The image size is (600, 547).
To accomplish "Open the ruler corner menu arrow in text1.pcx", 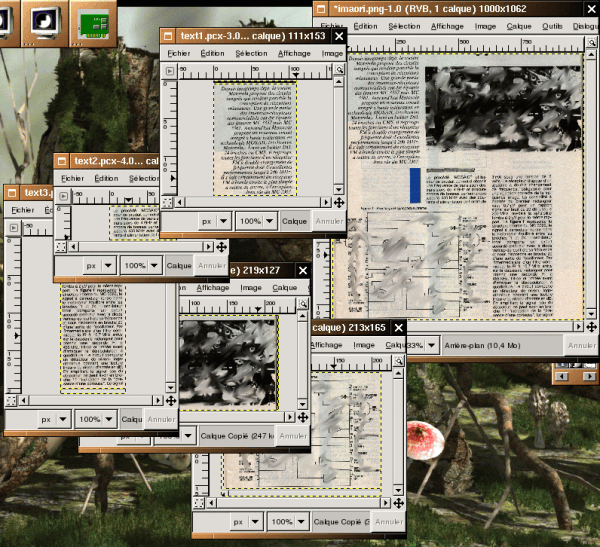I will (168, 71).
